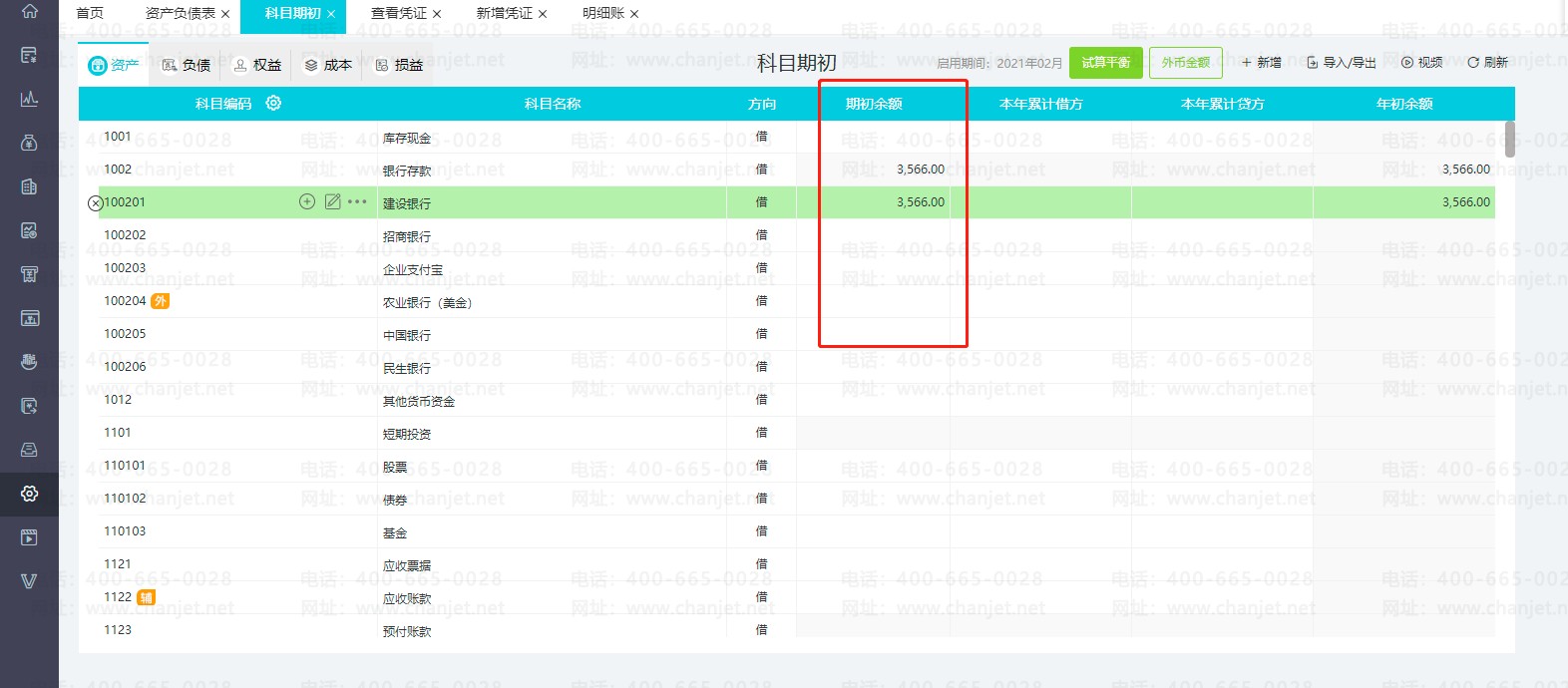Switch to the 新增凭证 tab
The width and height of the screenshot is (1568, 688).
click(x=505, y=13)
